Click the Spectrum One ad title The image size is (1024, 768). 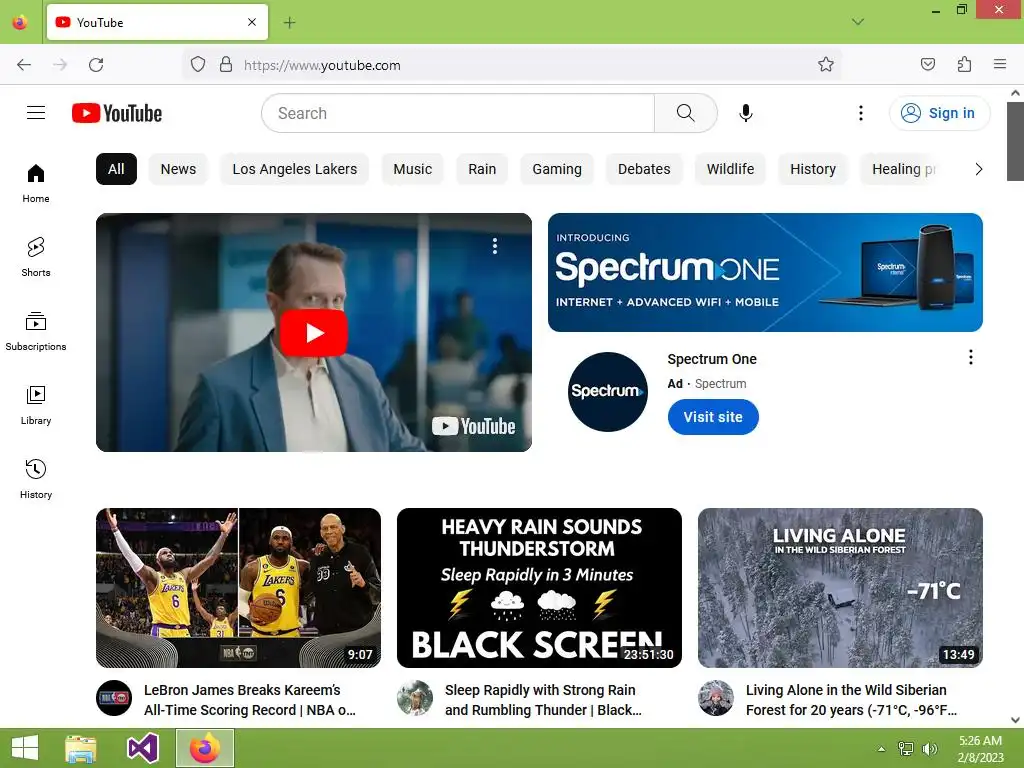coord(712,359)
